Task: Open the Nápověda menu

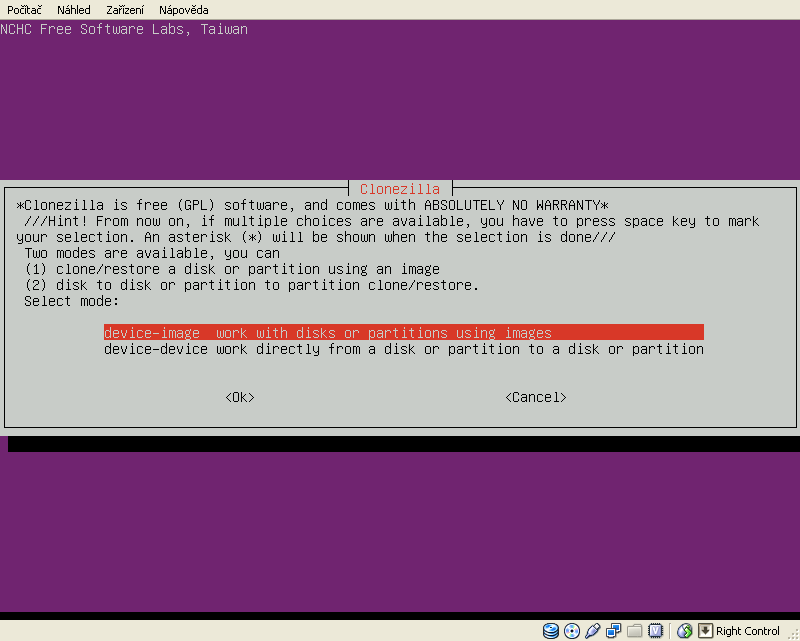Action: click(x=184, y=9)
